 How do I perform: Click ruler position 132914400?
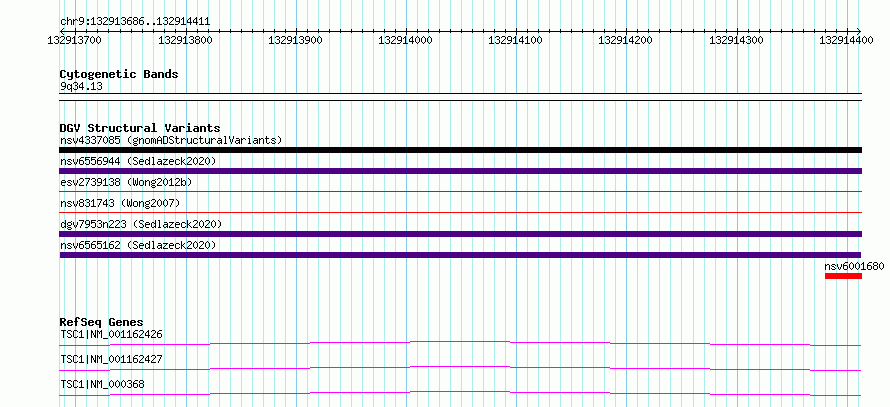(847, 40)
